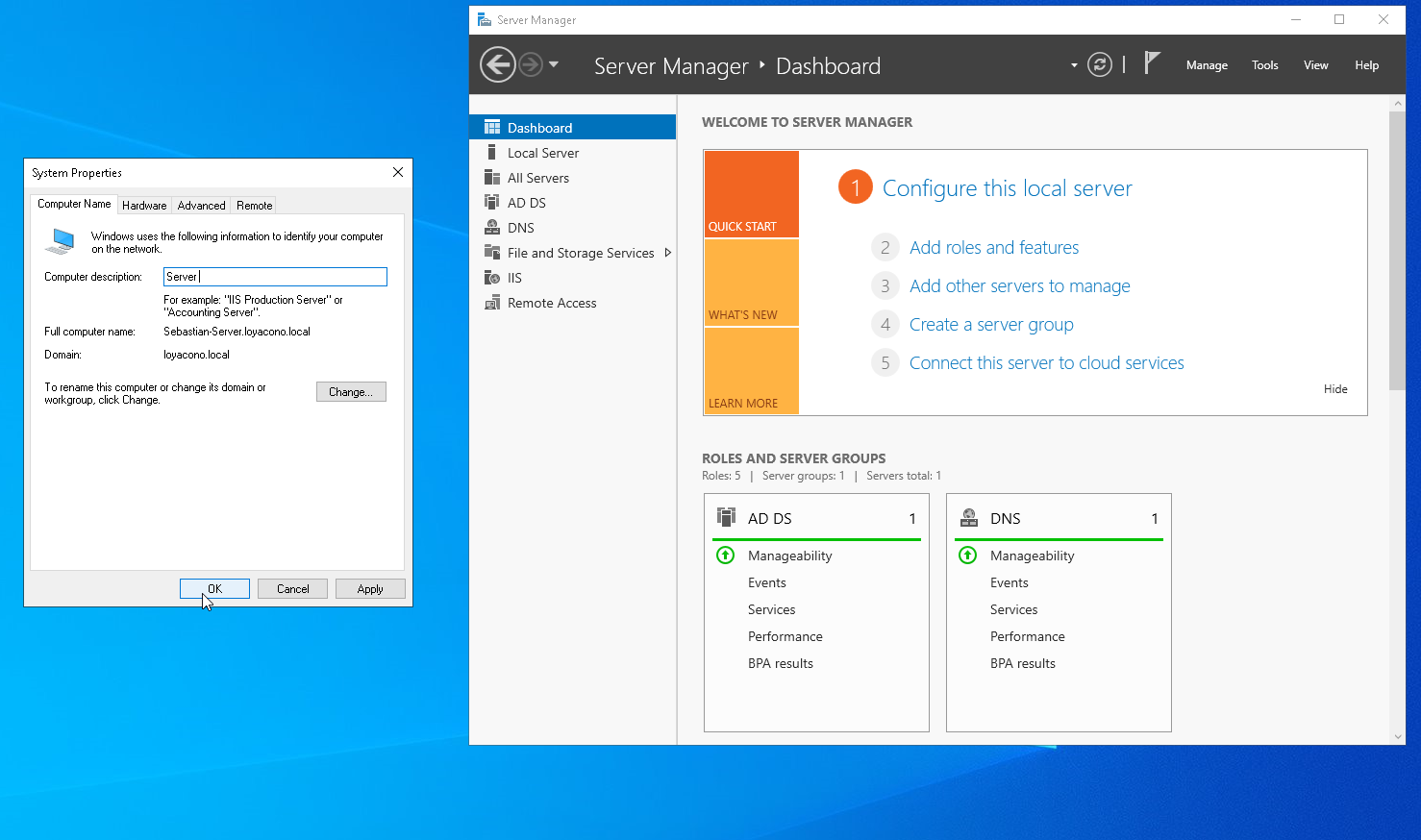
Task: Refresh the Server Manager dashboard
Action: point(1100,64)
